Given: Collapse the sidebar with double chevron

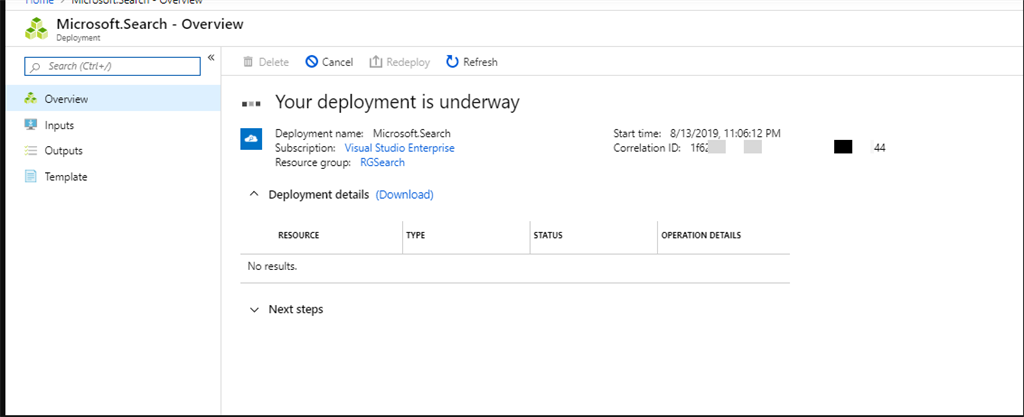Looking at the screenshot, I should point(211,58).
